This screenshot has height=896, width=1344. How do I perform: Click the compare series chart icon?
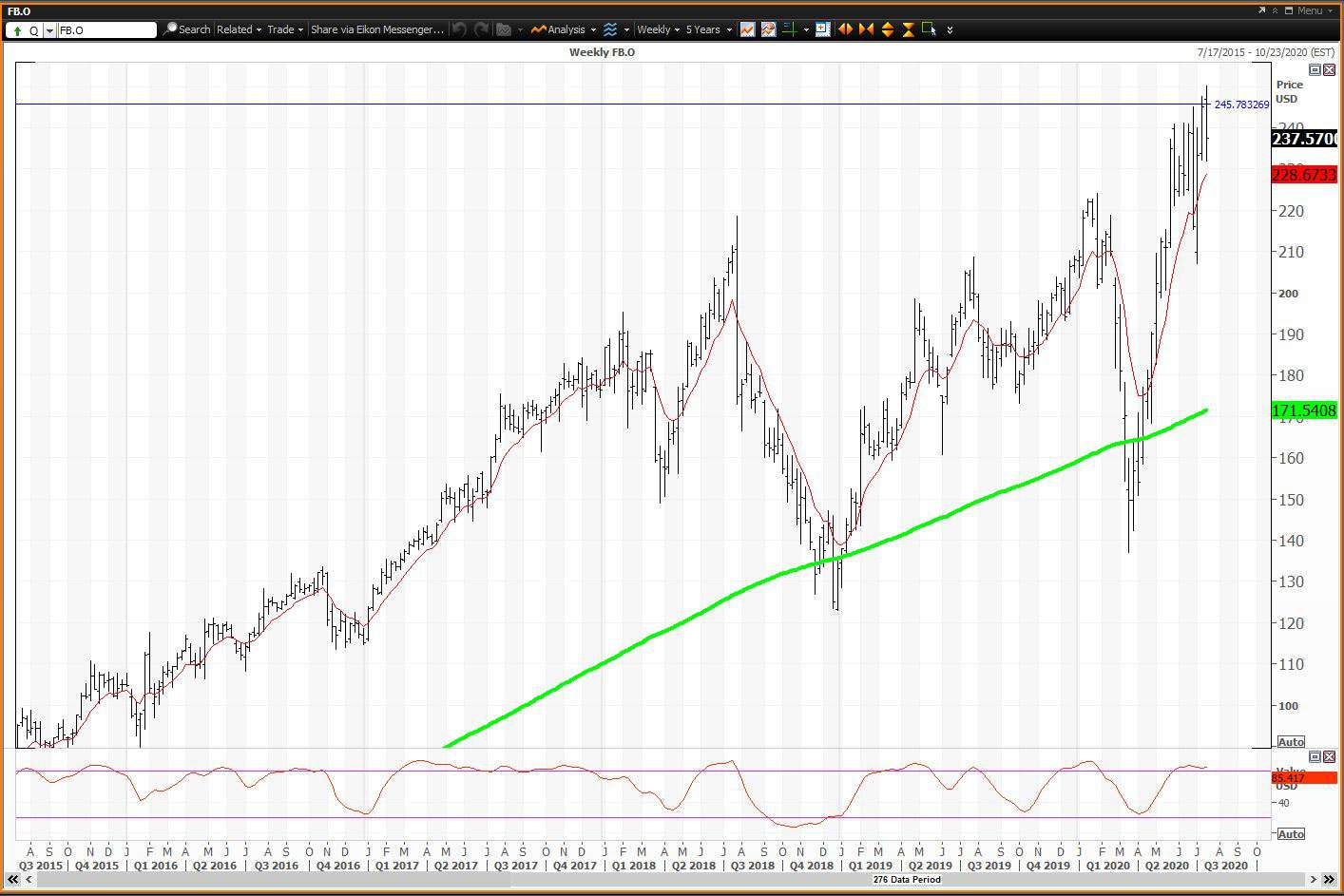point(768,29)
